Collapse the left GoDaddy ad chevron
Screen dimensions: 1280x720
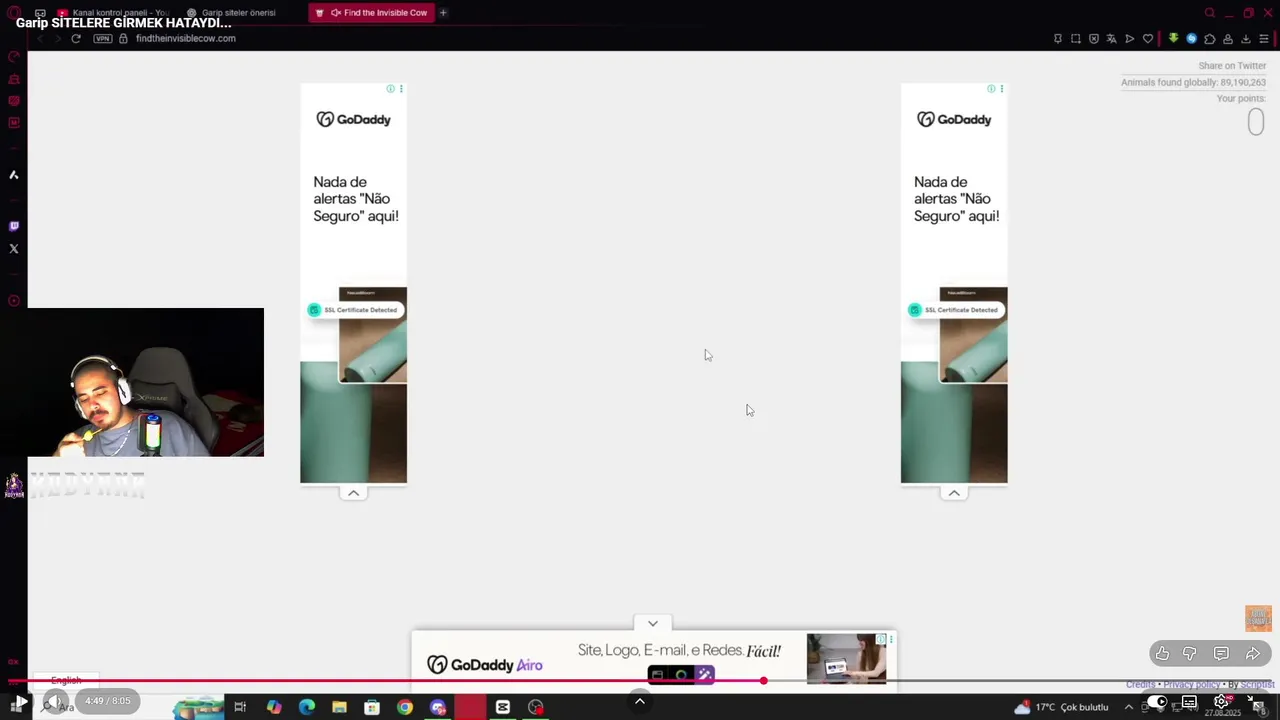(353, 493)
